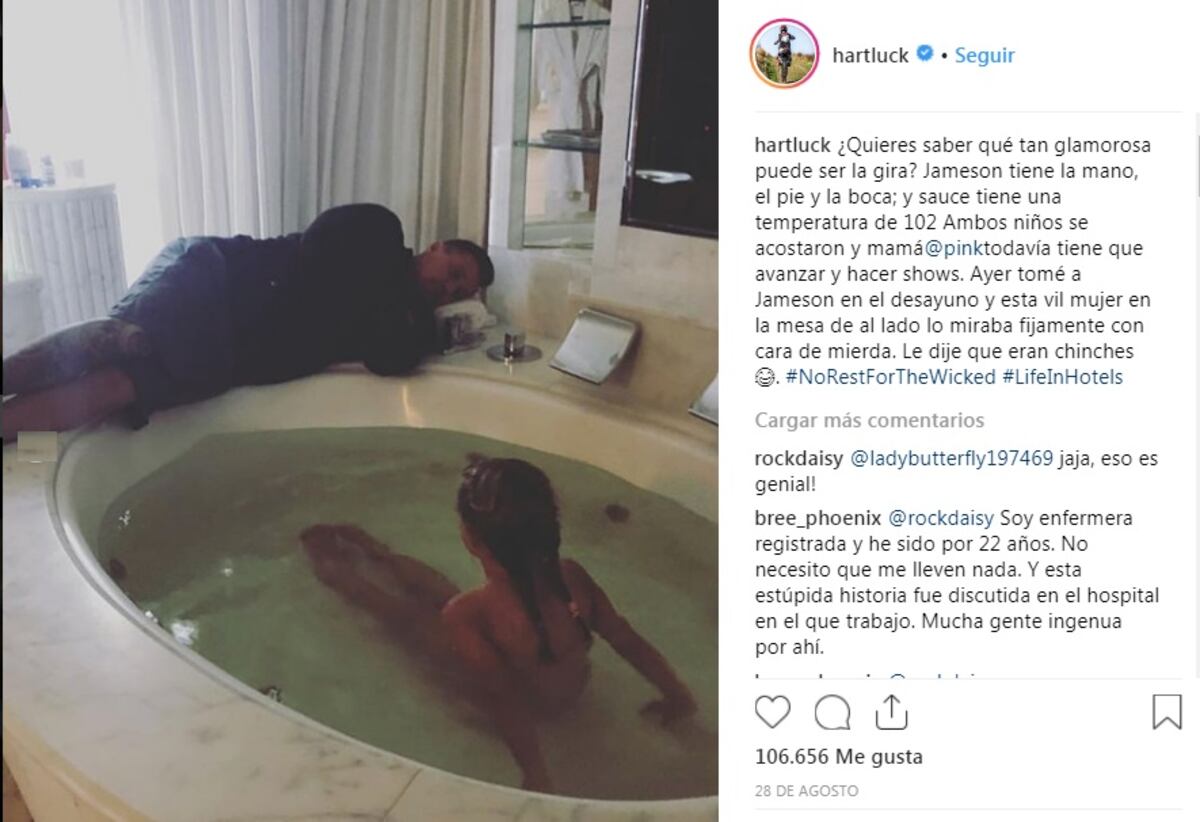1200x822 pixels.
Task: Open the hartluck username in the header
Action: (x=870, y=55)
